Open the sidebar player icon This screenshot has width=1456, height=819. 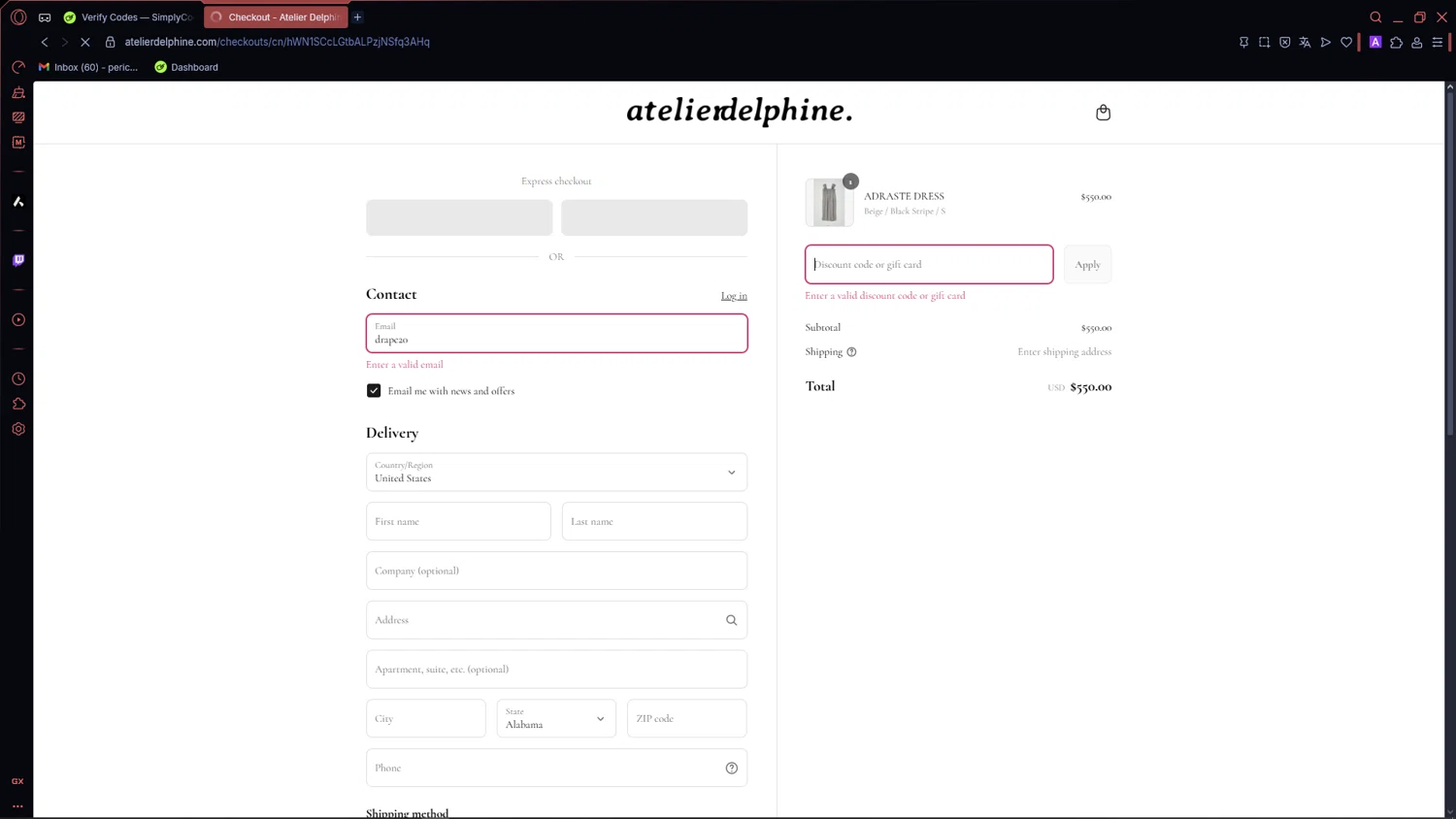(x=18, y=320)
